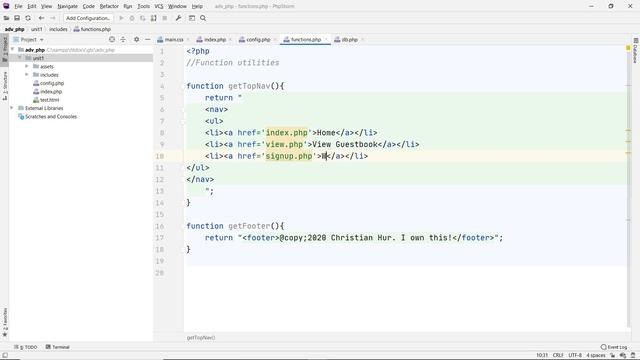
Task: Open the TODO tool window
Action: pos(25,347)
